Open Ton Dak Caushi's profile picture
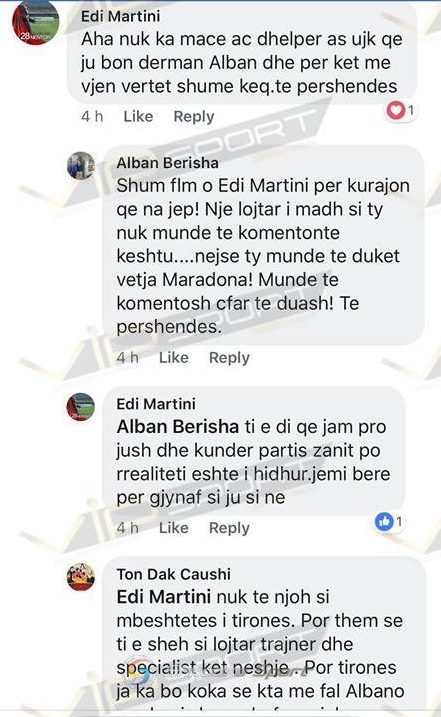The height and width of the screenshot is (717, 441). point(81,577)
